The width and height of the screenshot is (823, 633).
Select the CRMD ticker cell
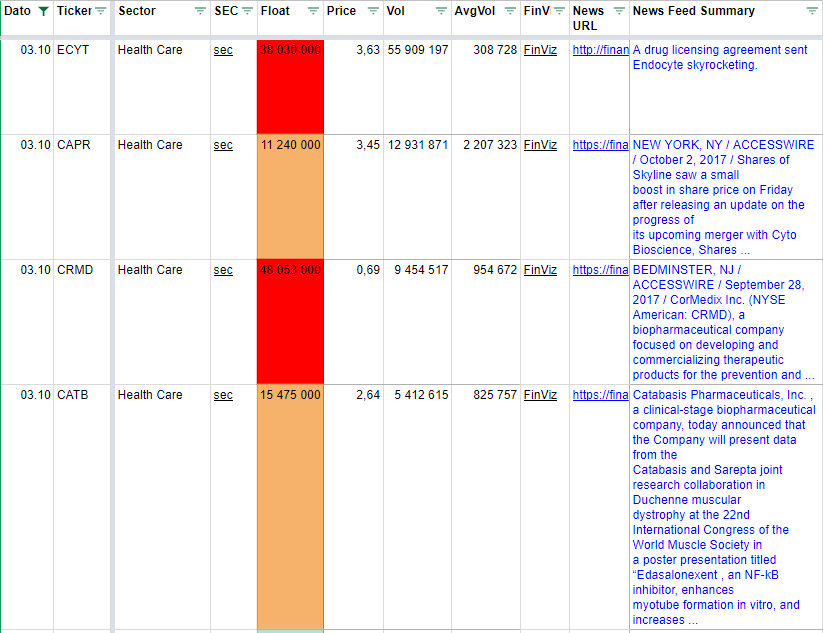82,322
